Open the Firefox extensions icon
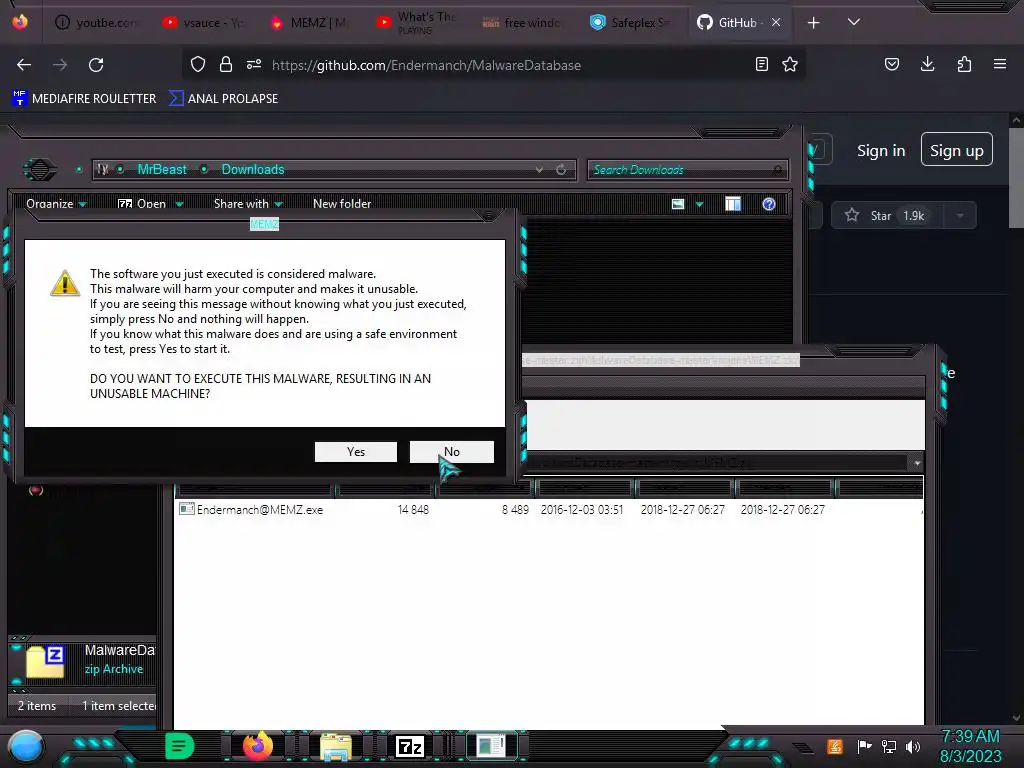The height and width of the screenshot is (768, 1024). [964, 64]
